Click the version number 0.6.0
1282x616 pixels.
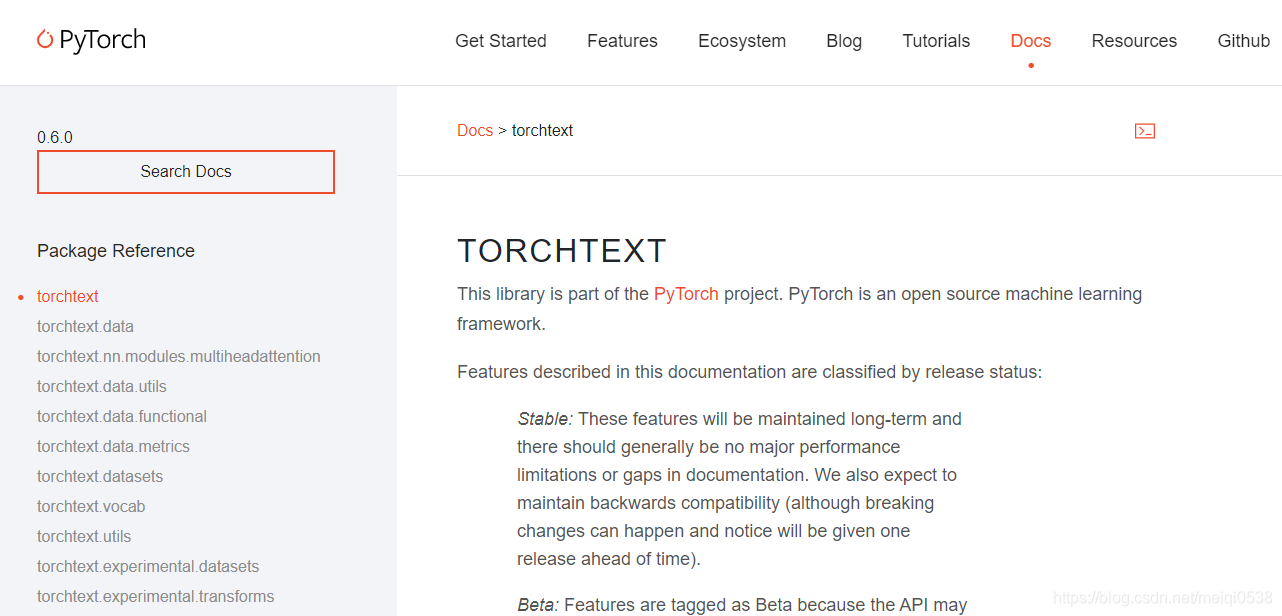pos(55,137)
